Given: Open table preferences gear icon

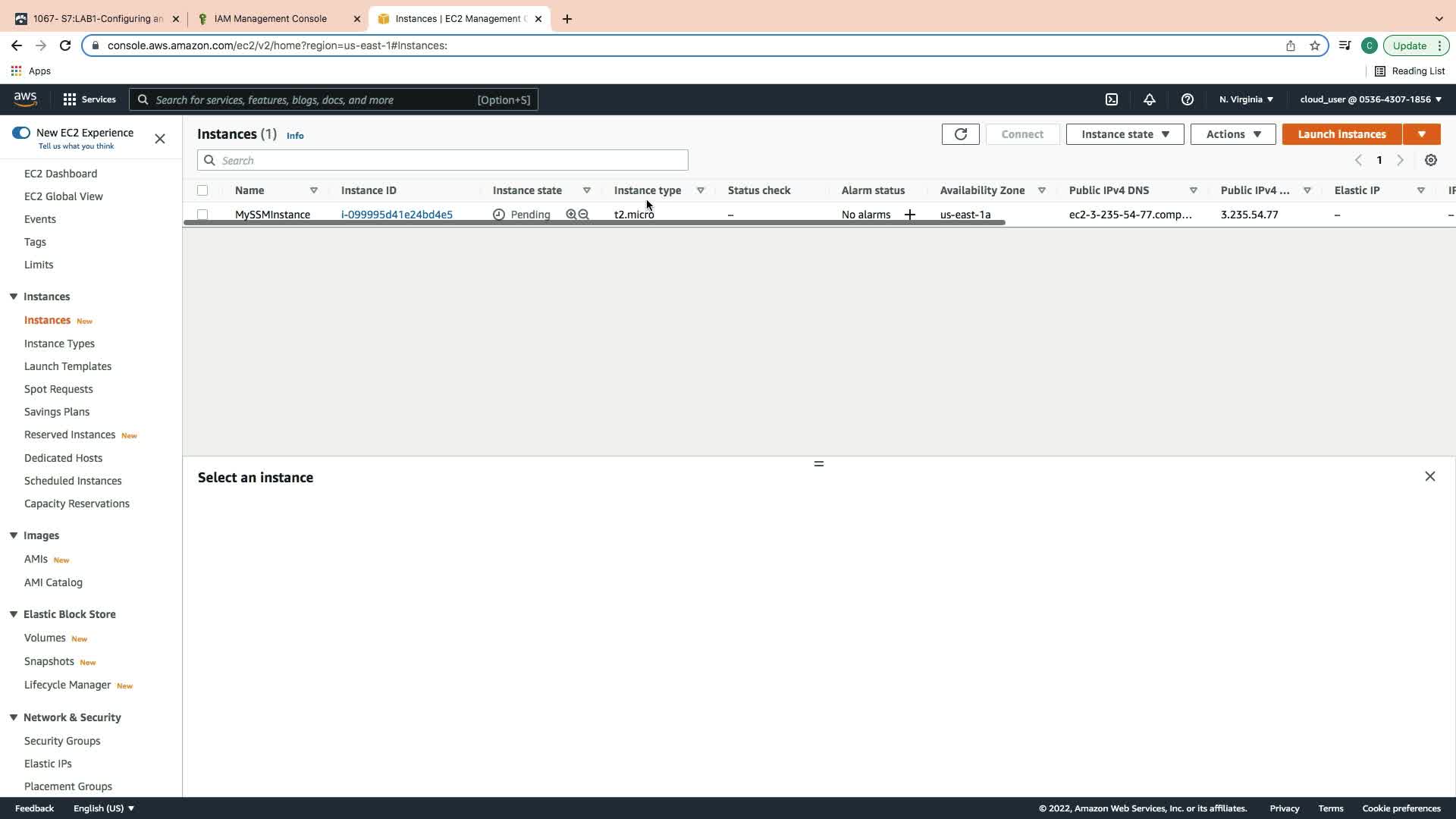Looking at the screenshot, I should pyautogui.click(x=1431, y=160).
